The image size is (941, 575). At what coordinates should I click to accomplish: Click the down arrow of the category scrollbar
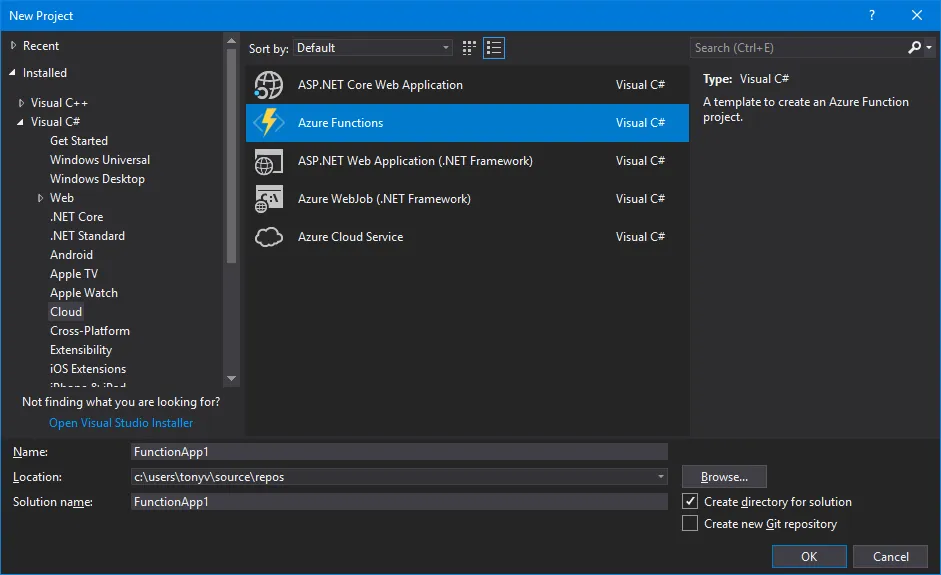(232, 379)
